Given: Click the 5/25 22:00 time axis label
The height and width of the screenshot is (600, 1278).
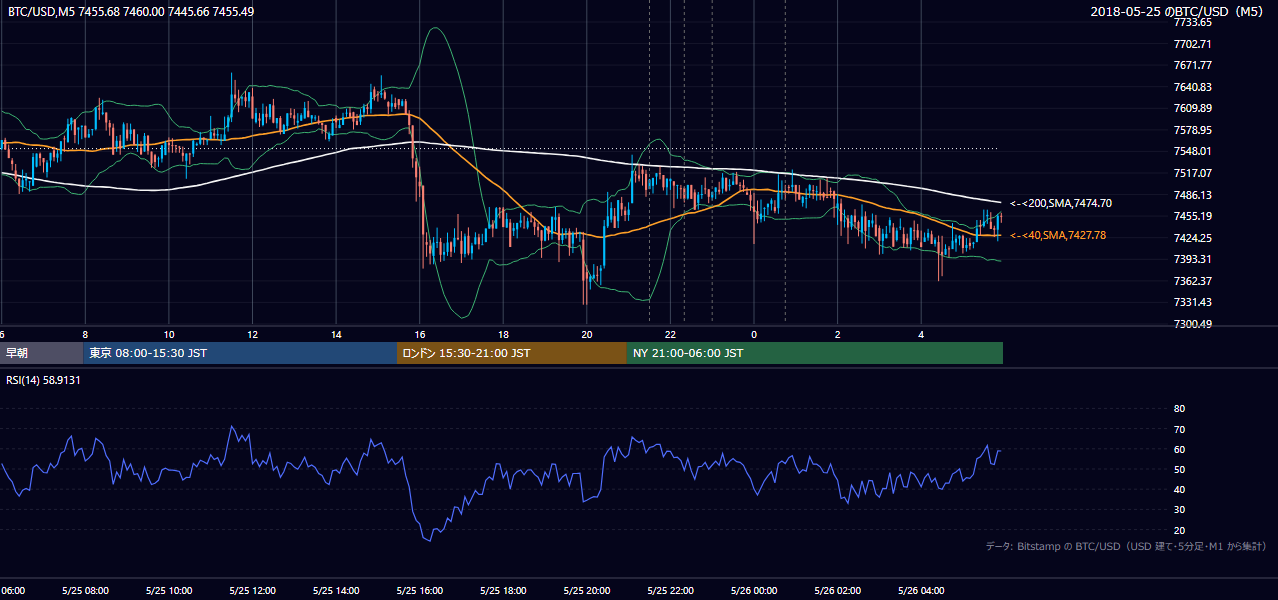Looking at the screenshot, I should coord(671,591).
